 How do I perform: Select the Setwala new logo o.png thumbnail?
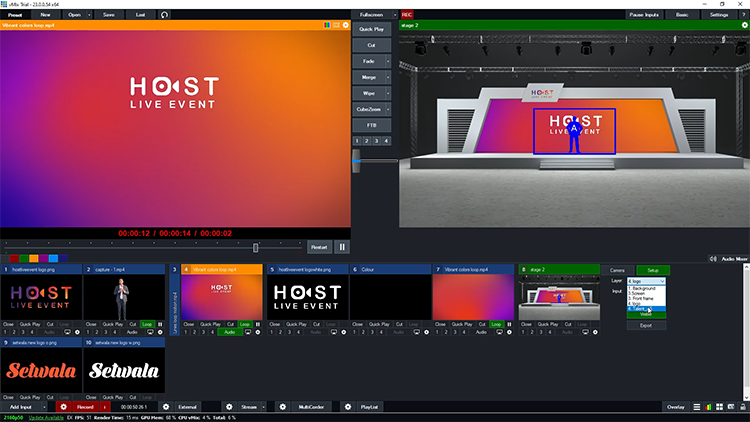(41, 370)
